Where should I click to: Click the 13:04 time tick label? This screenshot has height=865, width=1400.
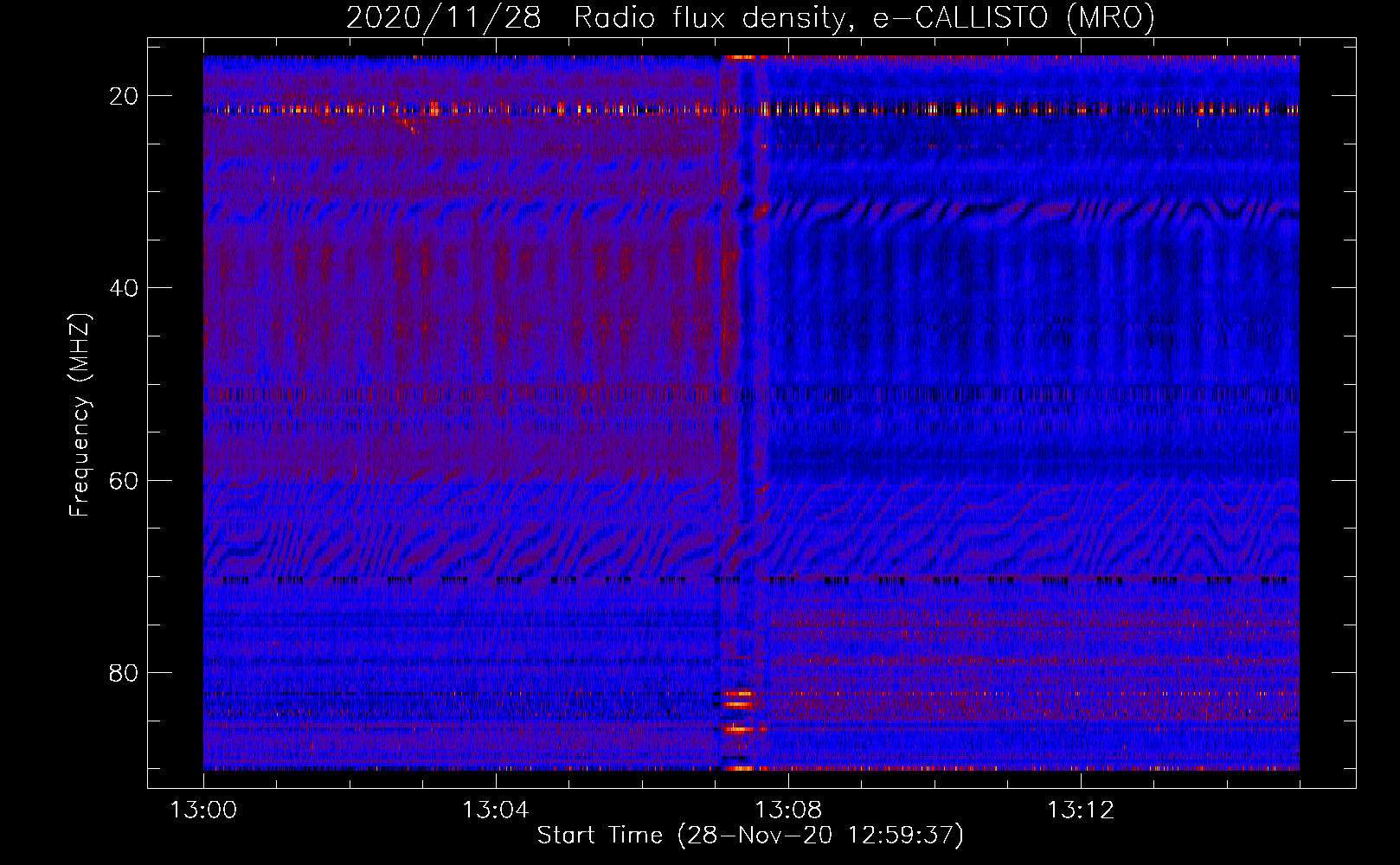[x=496, y=811]
